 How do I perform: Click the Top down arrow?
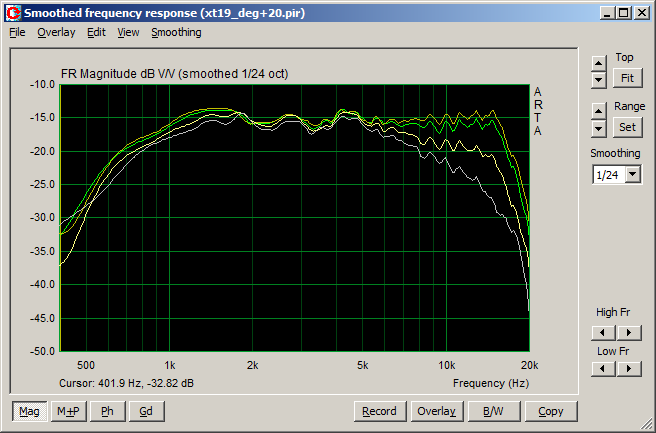pyautogui.click(x=599, y=79)
